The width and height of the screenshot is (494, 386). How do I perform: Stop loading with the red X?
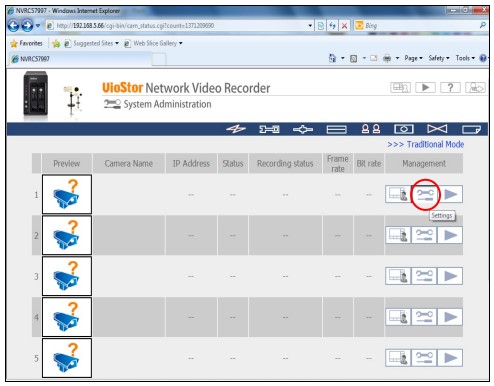point(344,25)
